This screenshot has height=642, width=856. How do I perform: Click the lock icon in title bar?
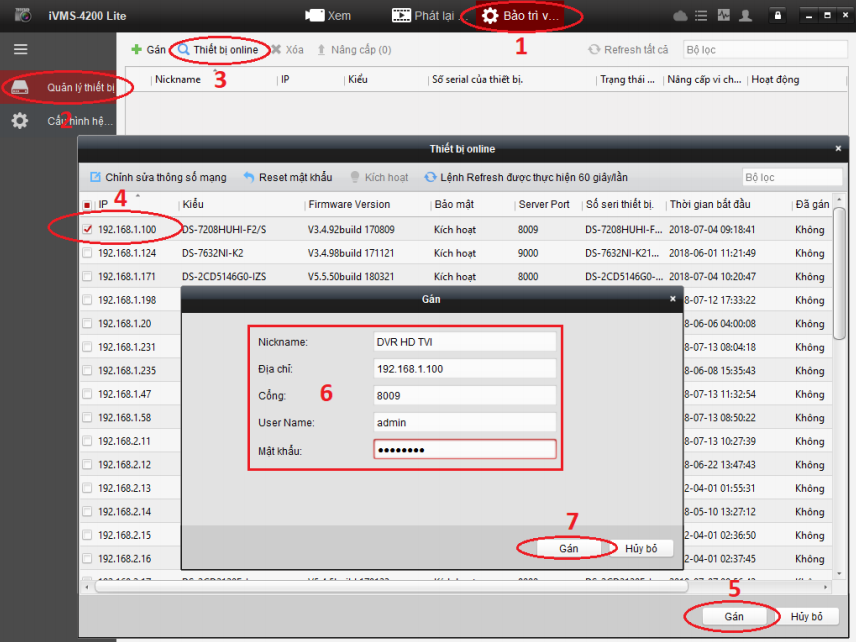coord(778,16)
